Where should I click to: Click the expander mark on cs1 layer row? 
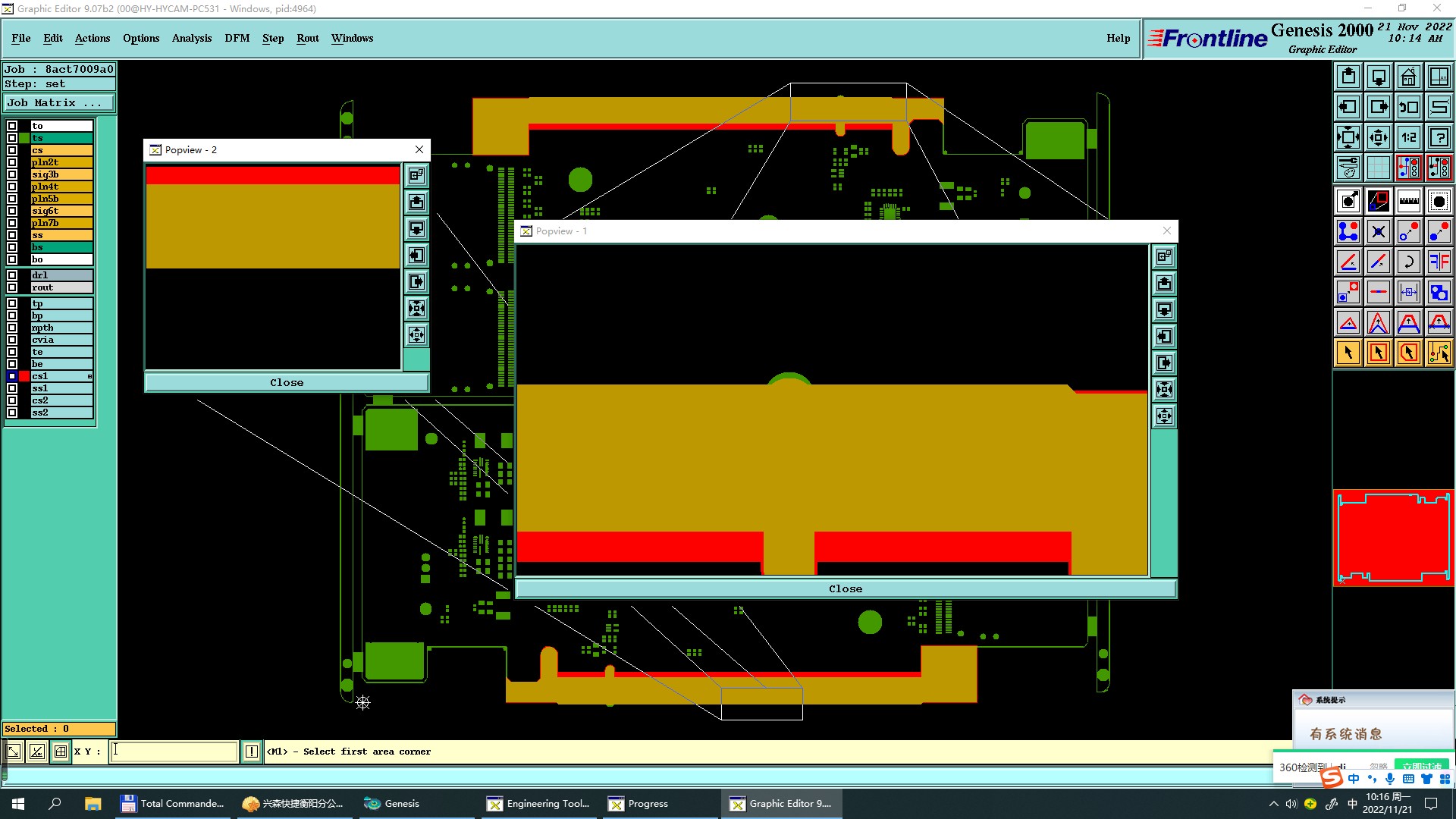pyautogui.click(x=89, y=376)
